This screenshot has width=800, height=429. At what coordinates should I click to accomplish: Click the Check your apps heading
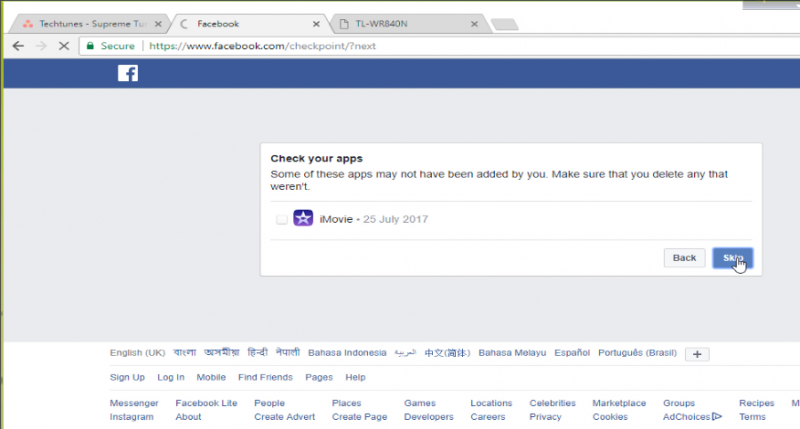pyautogui.click(x=316, y=159)
